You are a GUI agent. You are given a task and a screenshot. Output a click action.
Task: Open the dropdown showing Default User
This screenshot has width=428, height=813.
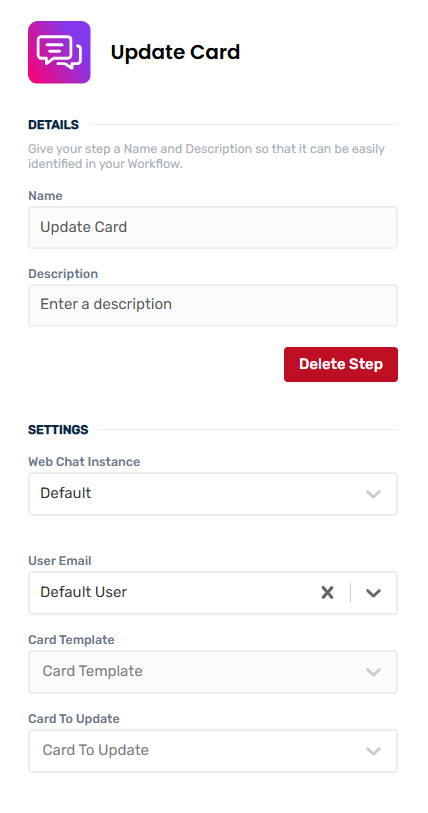click(213, 593)
